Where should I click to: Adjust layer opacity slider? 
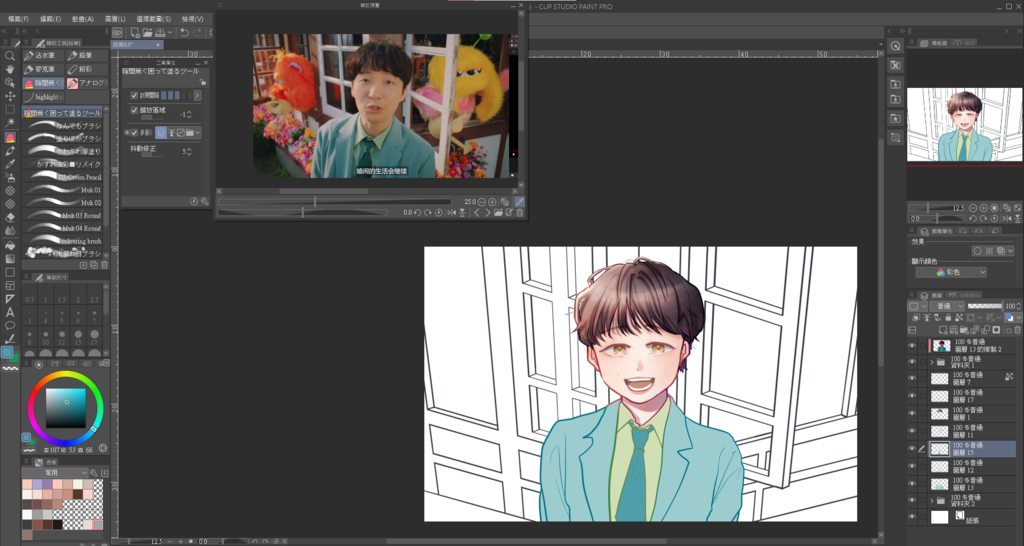tap(985, 306)
